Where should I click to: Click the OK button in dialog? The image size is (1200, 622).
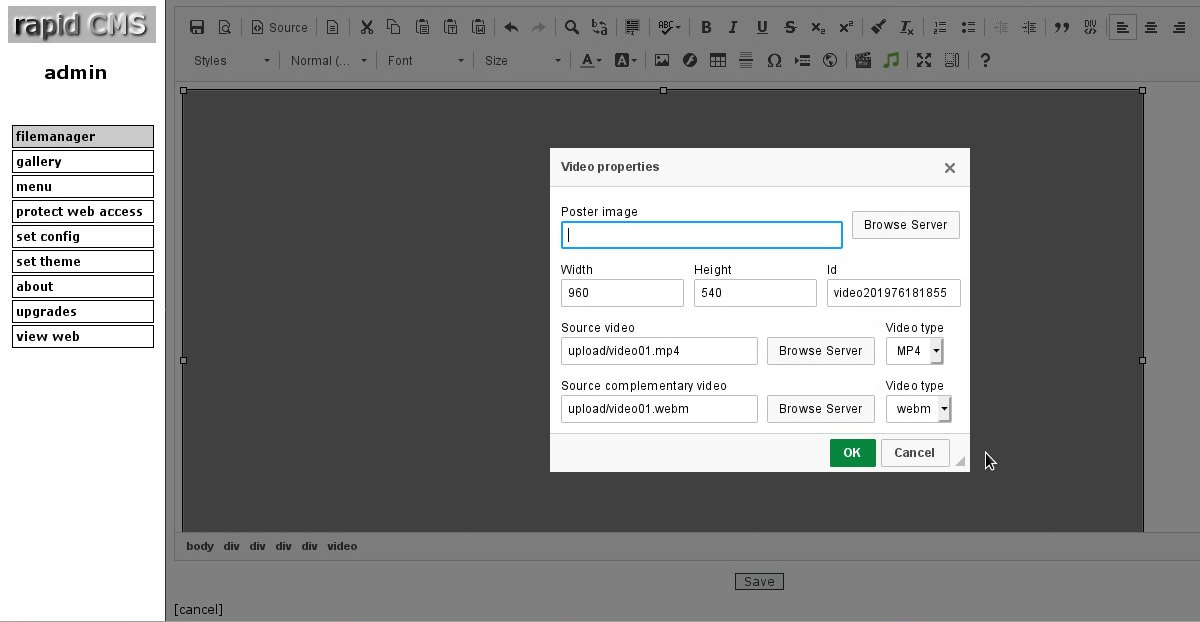tap(852, 453)
